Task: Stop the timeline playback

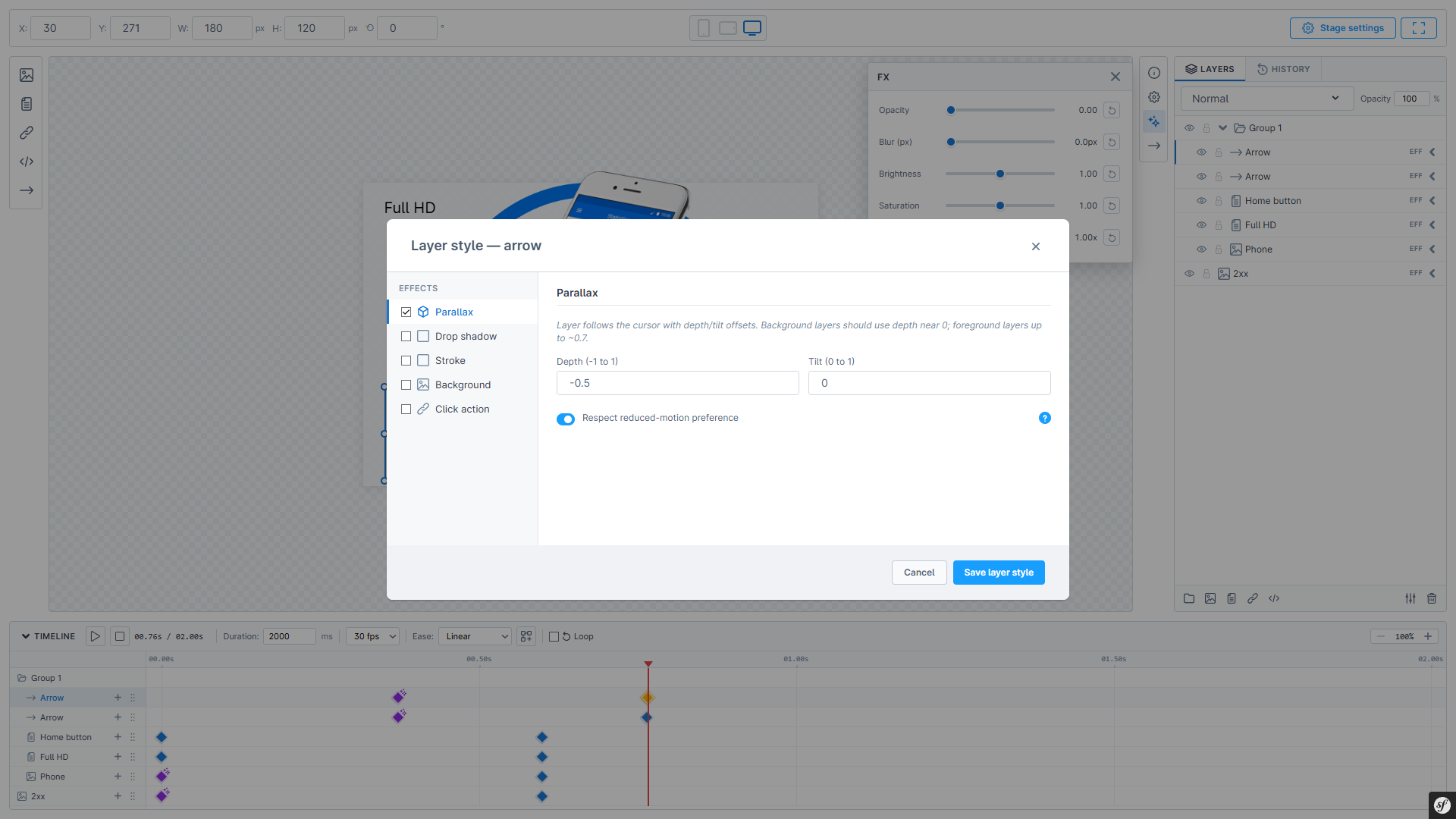Action: (120, 636)
